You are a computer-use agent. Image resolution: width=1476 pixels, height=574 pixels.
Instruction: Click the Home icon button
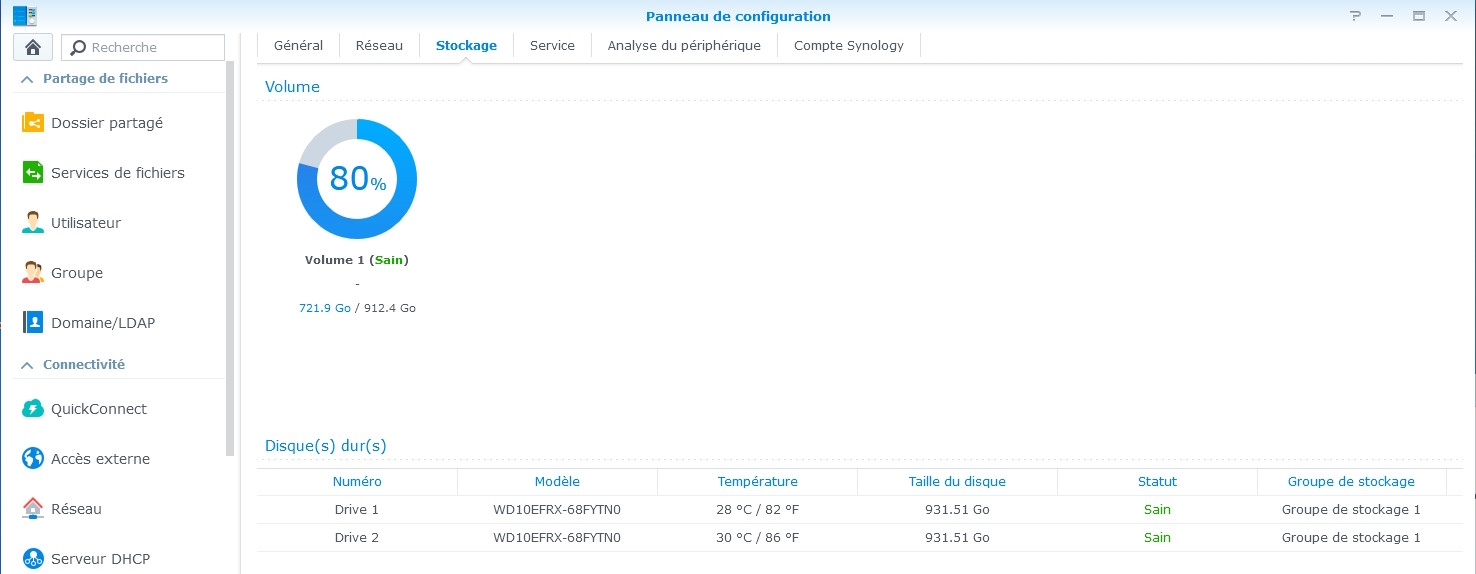[33, 47]
